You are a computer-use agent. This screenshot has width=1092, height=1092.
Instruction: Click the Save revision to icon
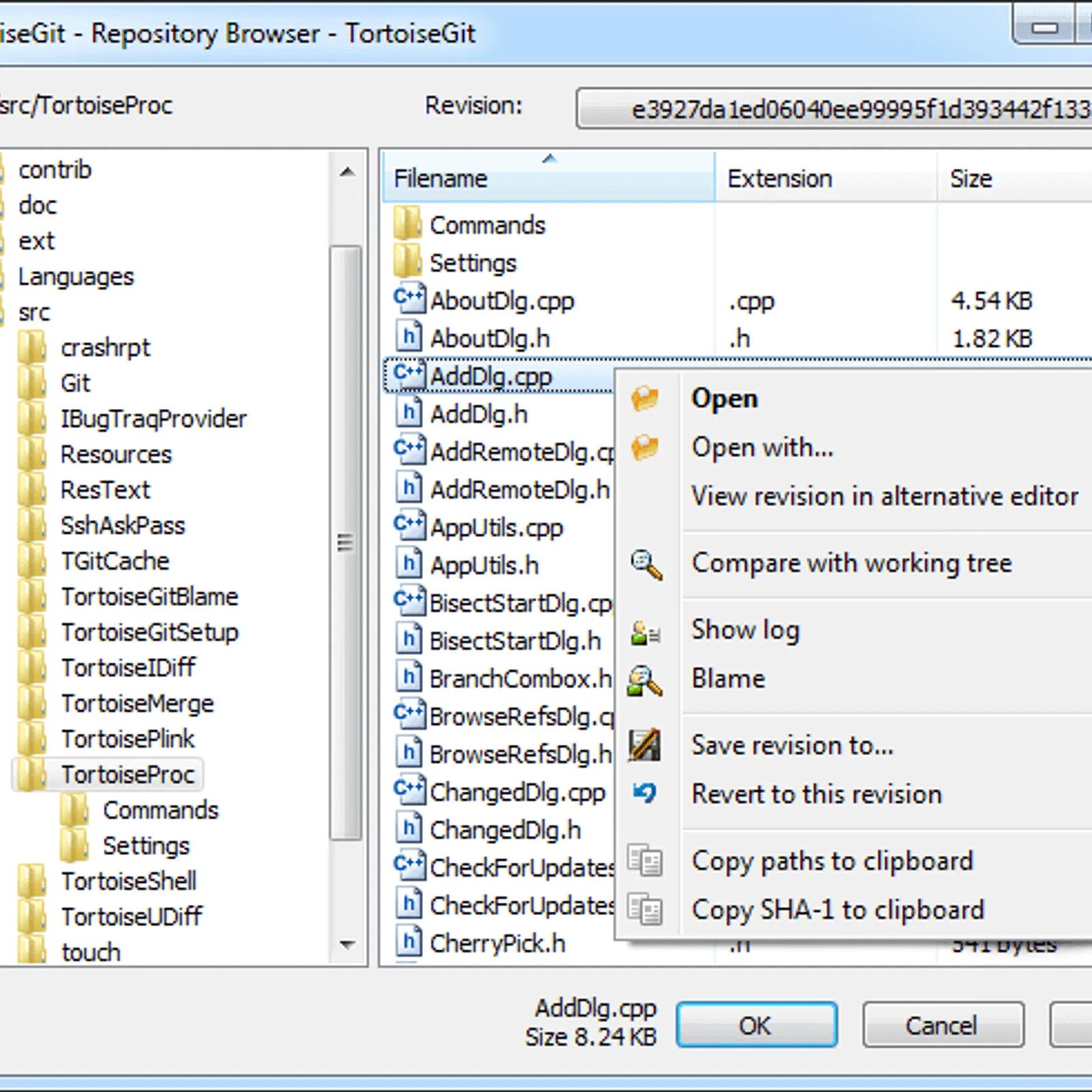645,745
